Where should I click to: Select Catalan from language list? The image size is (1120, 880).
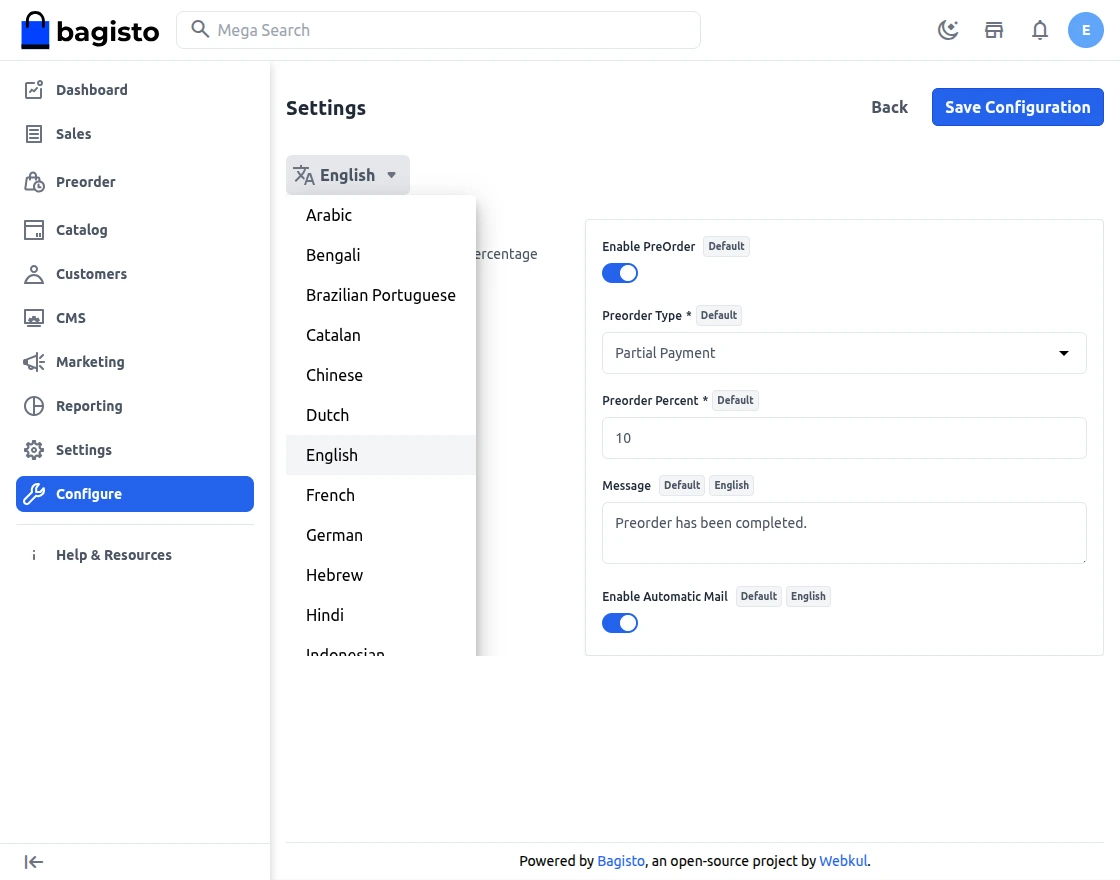(381, 335)
